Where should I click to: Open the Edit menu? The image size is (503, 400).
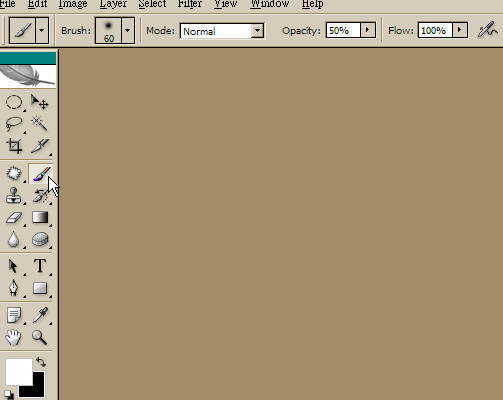(x=37, y=4)
